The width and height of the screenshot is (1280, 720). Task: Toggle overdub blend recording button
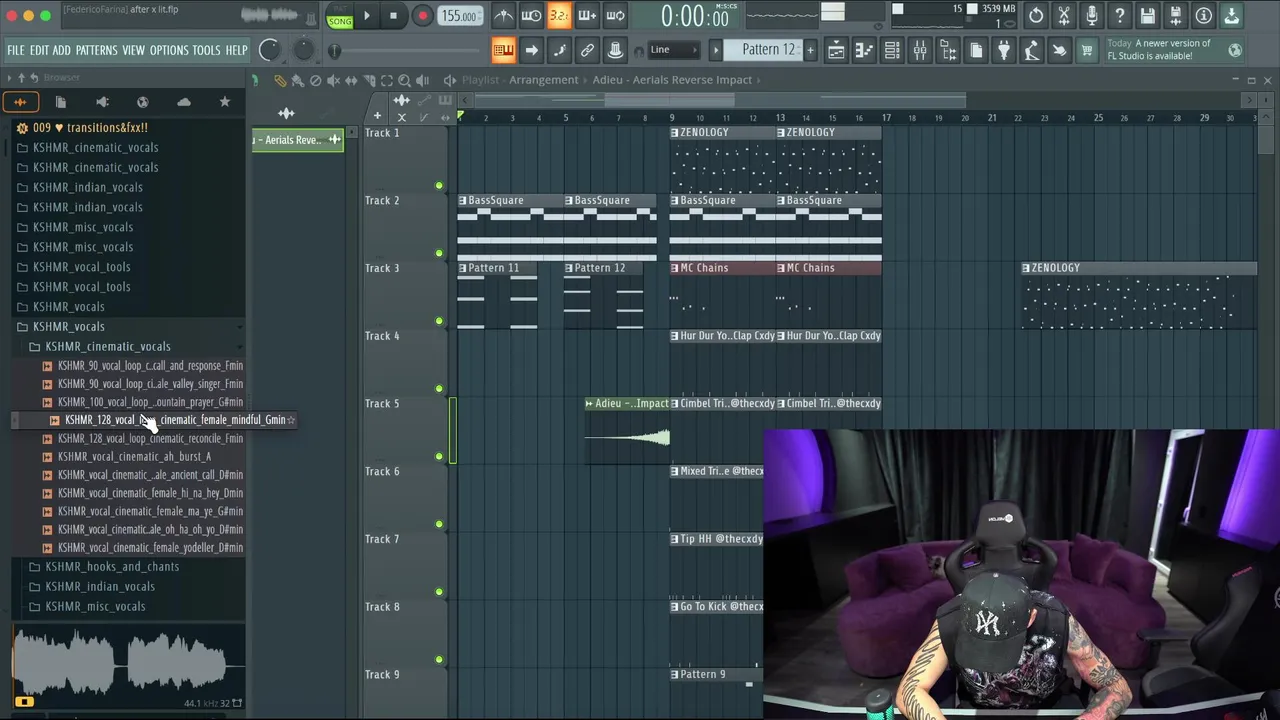[x=587, y=16]
